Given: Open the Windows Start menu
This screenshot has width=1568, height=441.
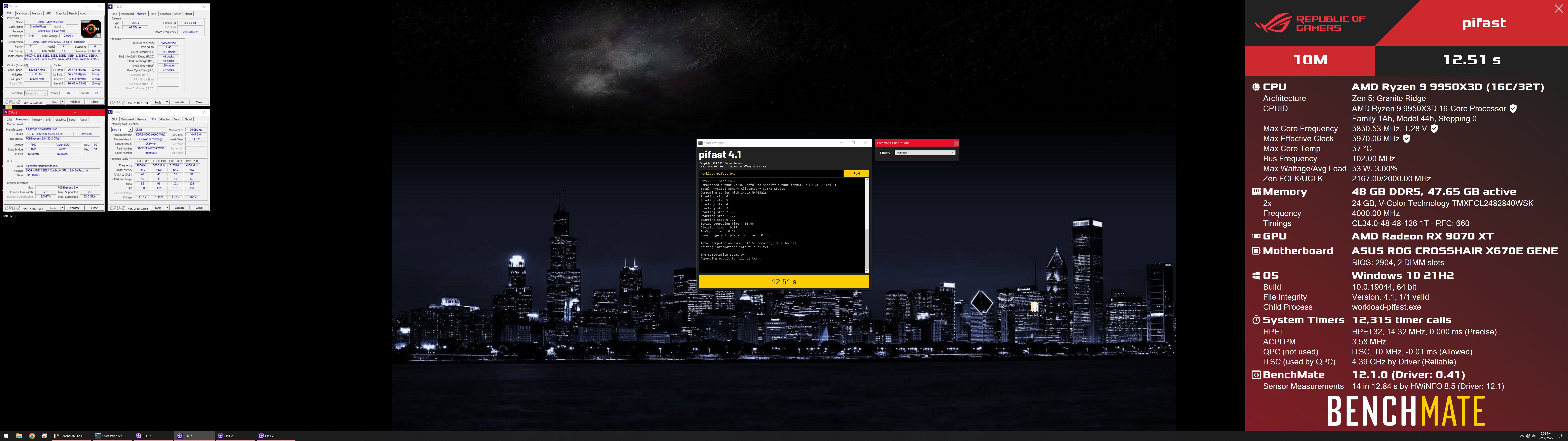Looking at the screenshot, I should coord(6,436).
